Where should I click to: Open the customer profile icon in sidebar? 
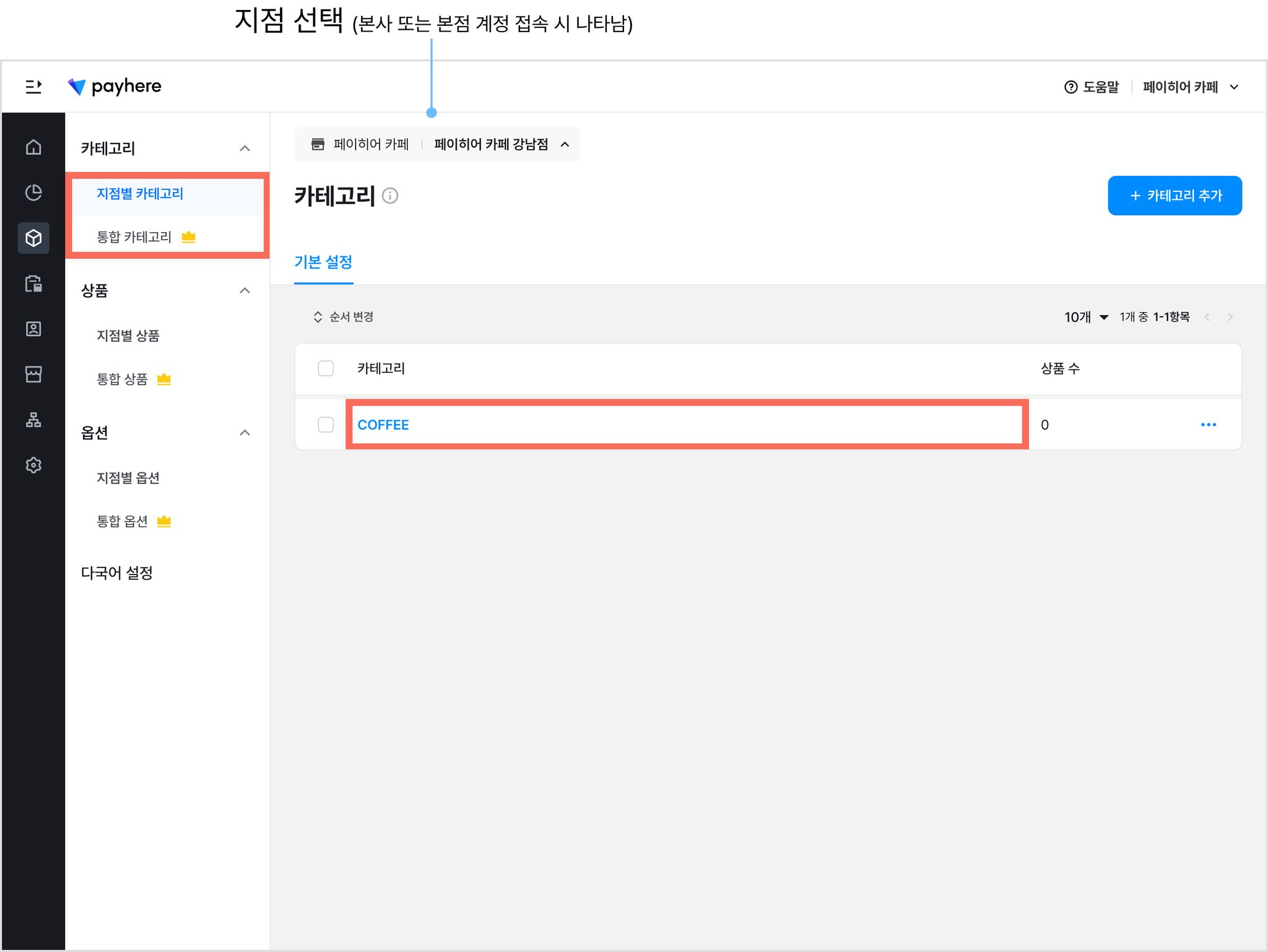[33, 329]
